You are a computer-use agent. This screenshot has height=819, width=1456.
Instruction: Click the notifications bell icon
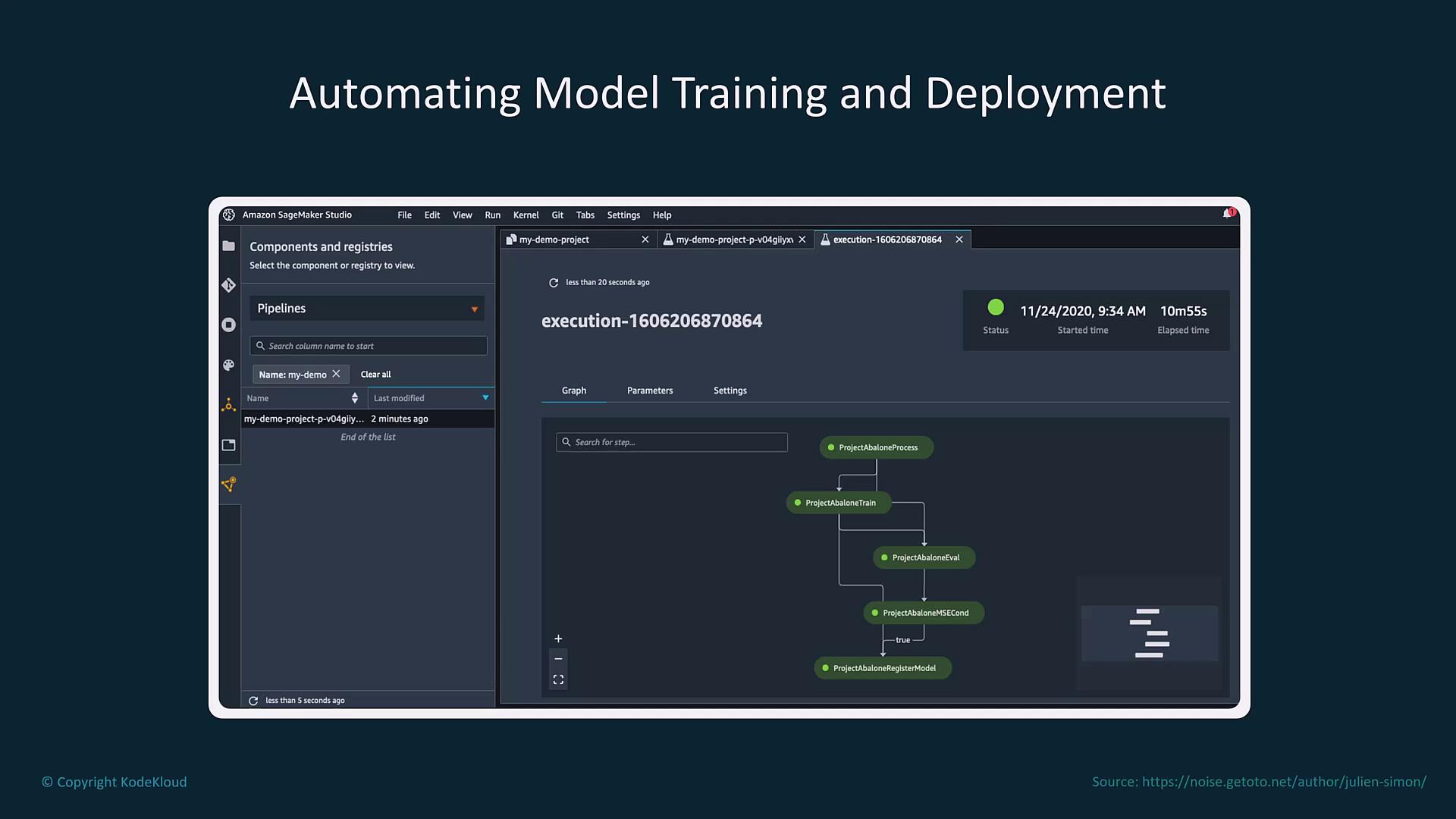[1228, 214]
